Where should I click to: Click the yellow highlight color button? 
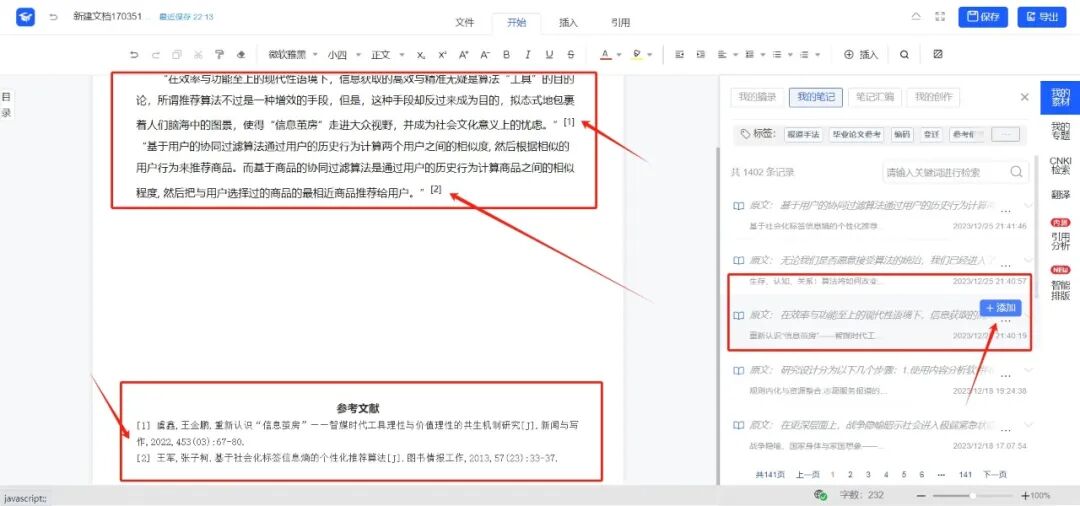[x=636, y=54]
